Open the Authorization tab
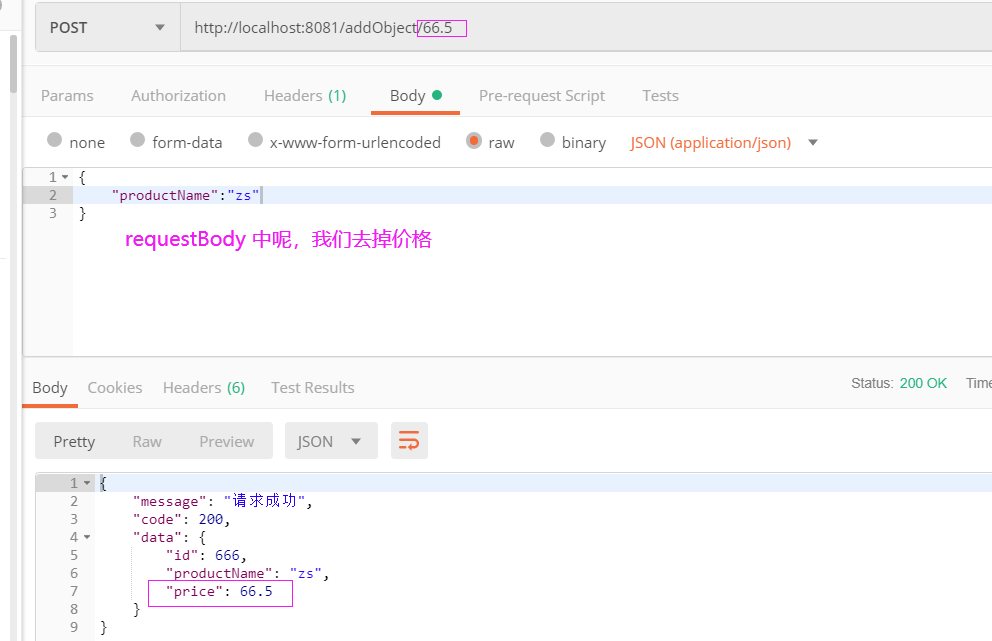The width and height of the screenshot is (992, 641). [178, 95]
